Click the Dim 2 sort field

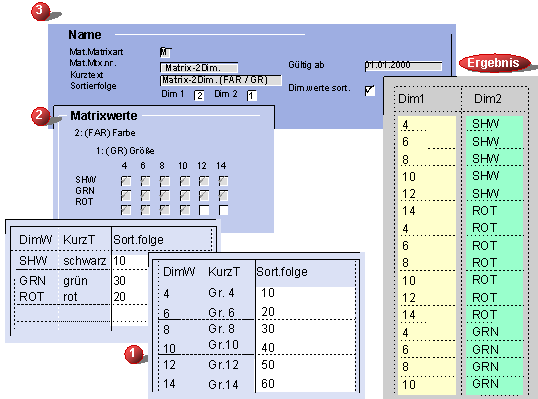pyautogui.click(x=252, y=96)
